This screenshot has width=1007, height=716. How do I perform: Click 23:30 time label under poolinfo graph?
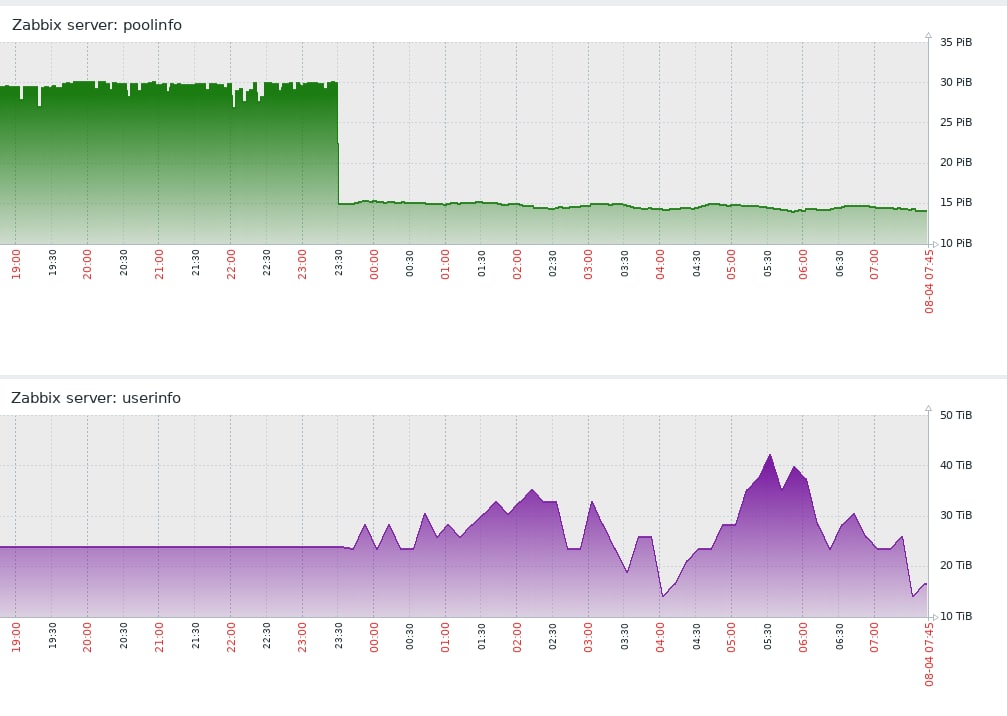point(338,263)
